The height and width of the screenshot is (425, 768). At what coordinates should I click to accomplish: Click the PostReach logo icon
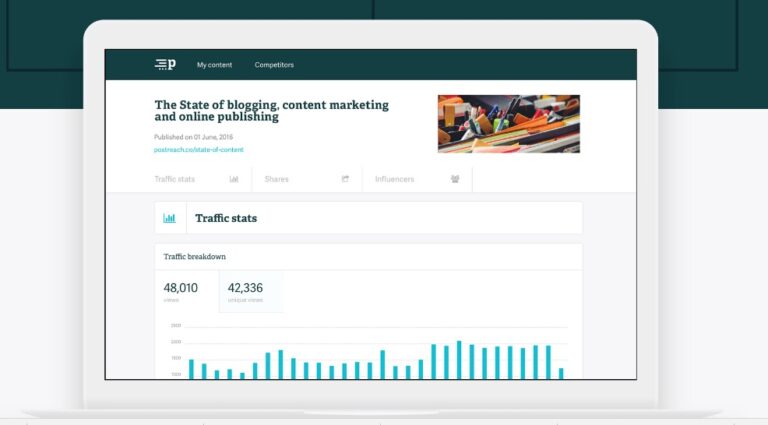coord(165,65)
